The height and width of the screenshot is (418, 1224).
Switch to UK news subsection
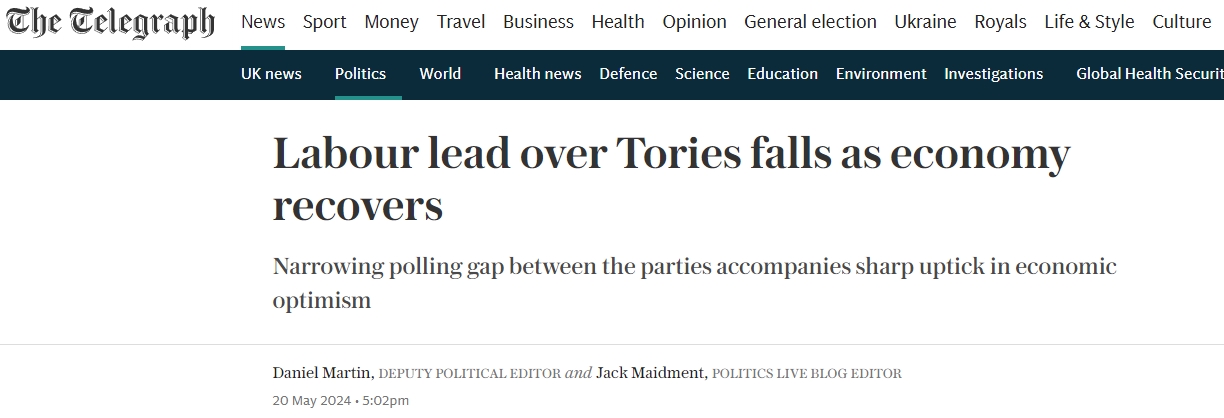click(x=271, y=74)
